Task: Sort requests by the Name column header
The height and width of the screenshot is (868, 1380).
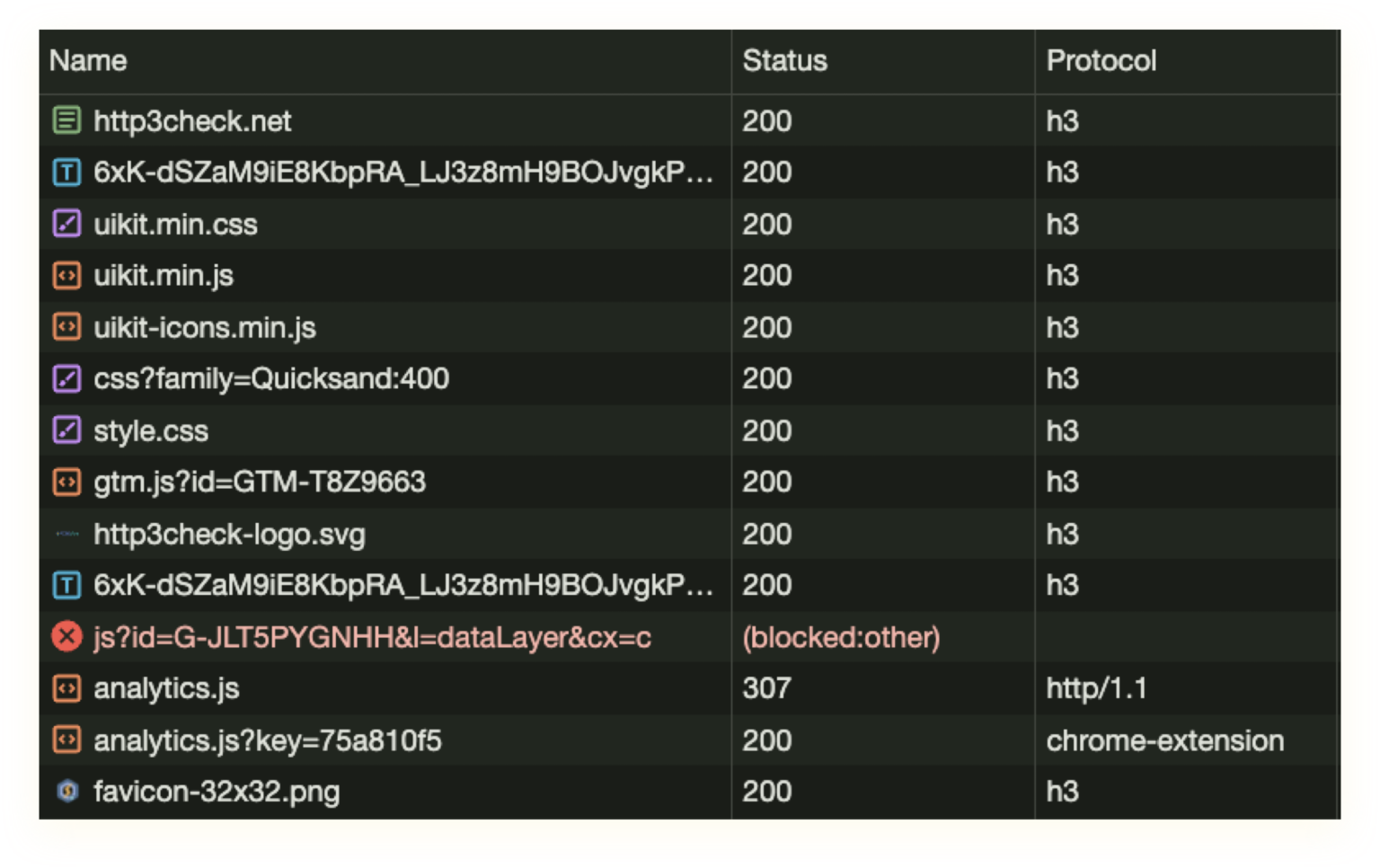Action: pos(89,60)
